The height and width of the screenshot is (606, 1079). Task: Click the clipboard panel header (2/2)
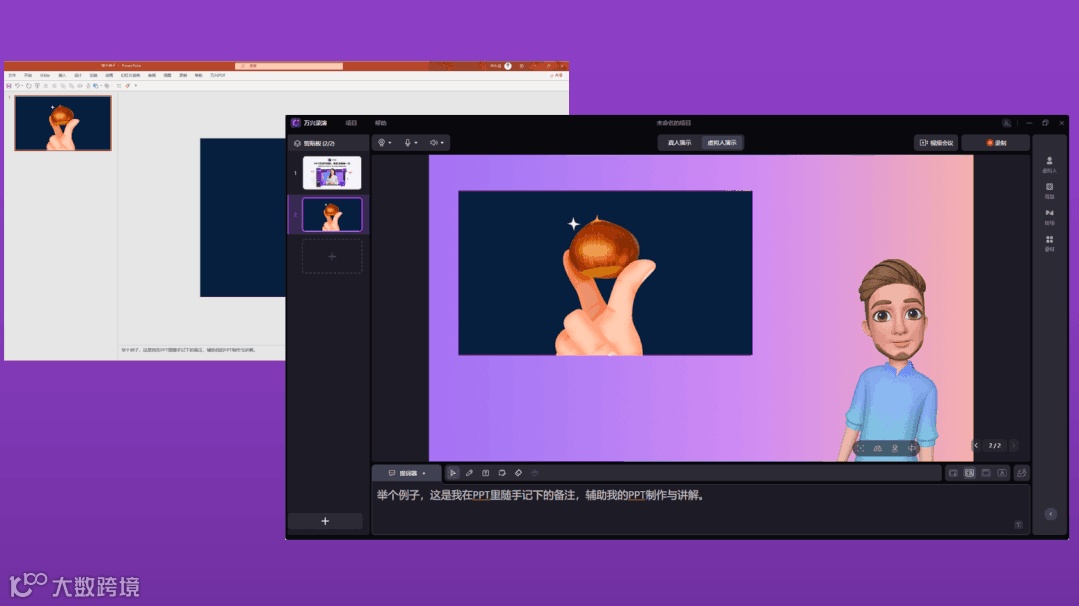tap(328, 143)
